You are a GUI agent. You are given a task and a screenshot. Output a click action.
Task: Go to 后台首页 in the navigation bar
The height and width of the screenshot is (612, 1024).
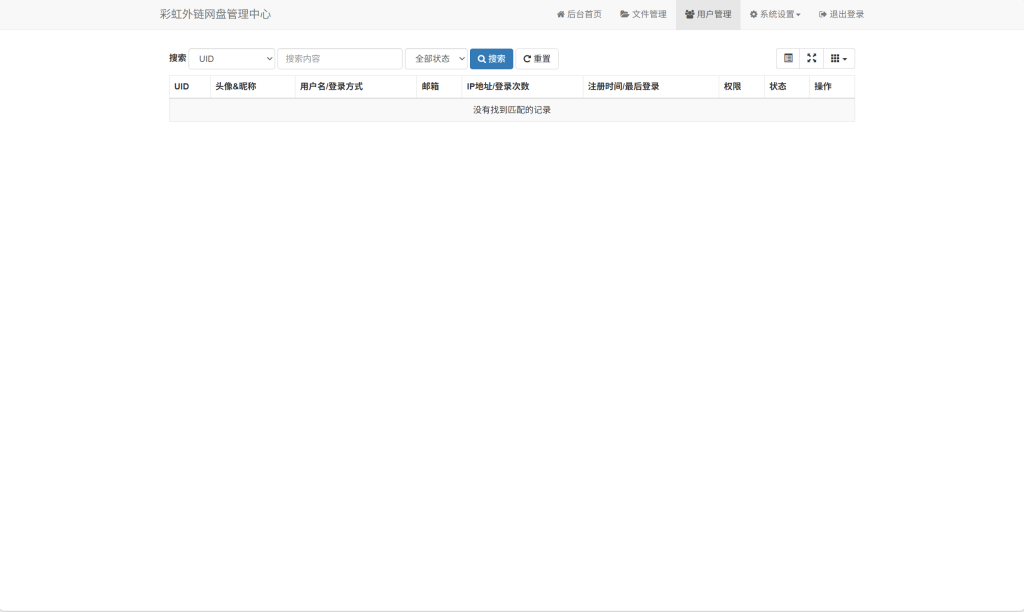pos(582,14)
